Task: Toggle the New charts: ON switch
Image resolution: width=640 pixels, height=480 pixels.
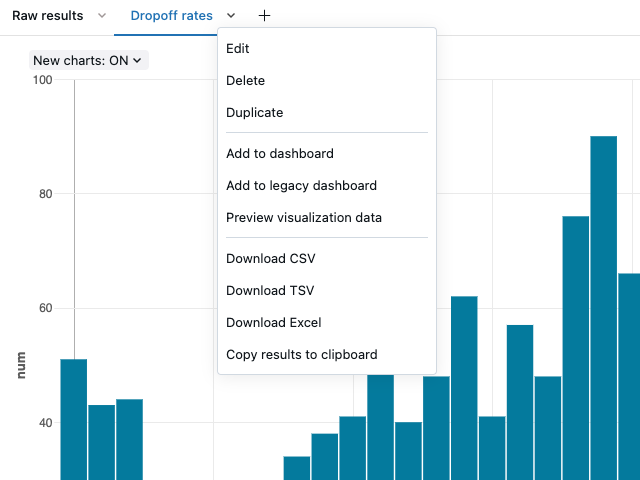Action: 89,60
